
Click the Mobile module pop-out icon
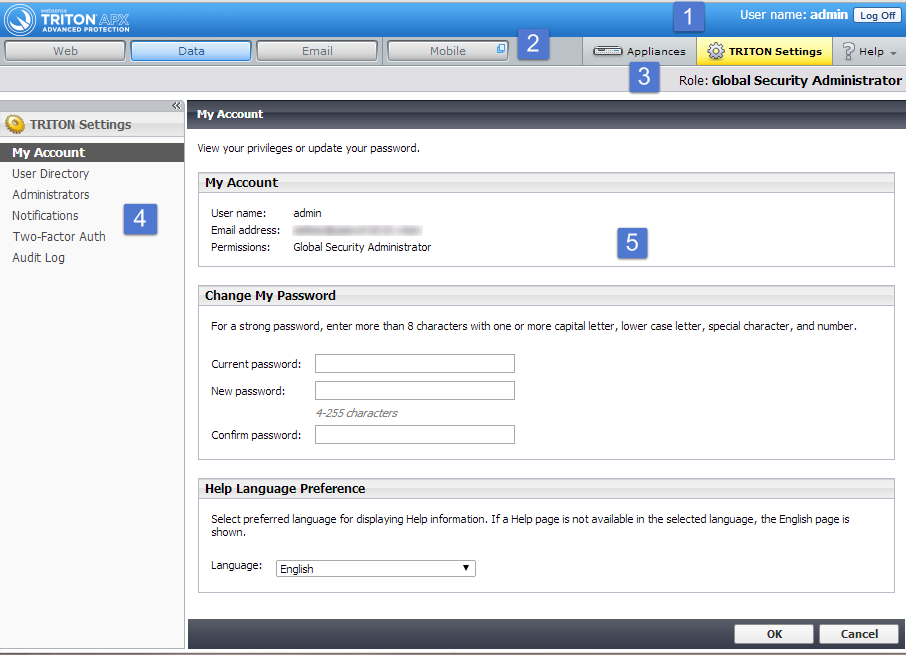pos(502,49)
